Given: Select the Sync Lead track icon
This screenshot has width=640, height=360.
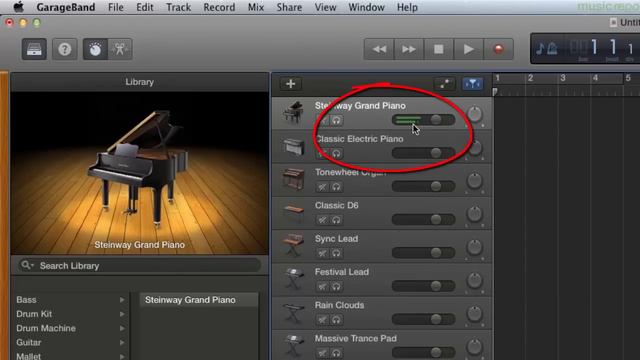Looking at the screenshot, I should tap(293, 245).
